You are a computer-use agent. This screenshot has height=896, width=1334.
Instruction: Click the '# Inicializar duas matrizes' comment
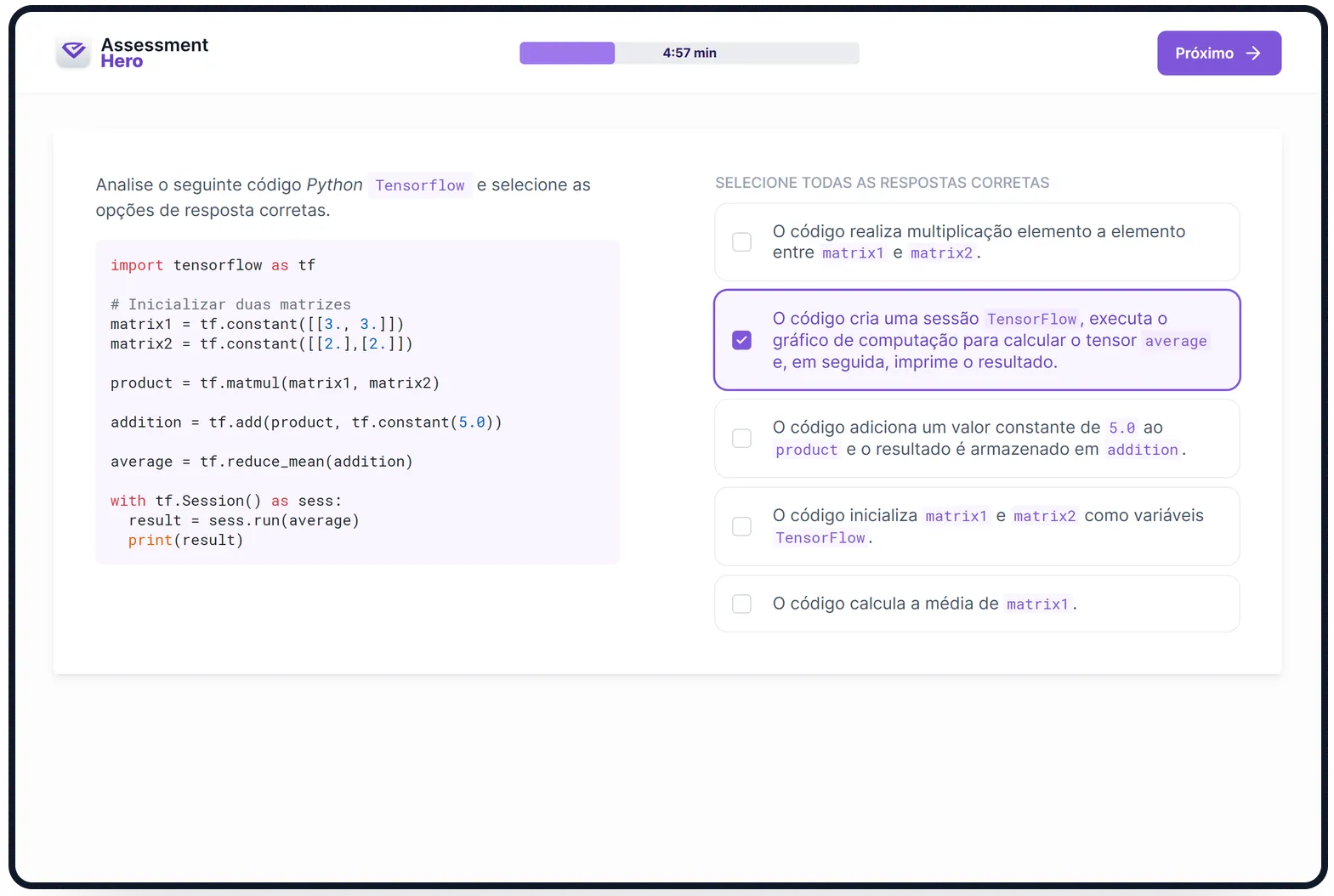(230, 304)
